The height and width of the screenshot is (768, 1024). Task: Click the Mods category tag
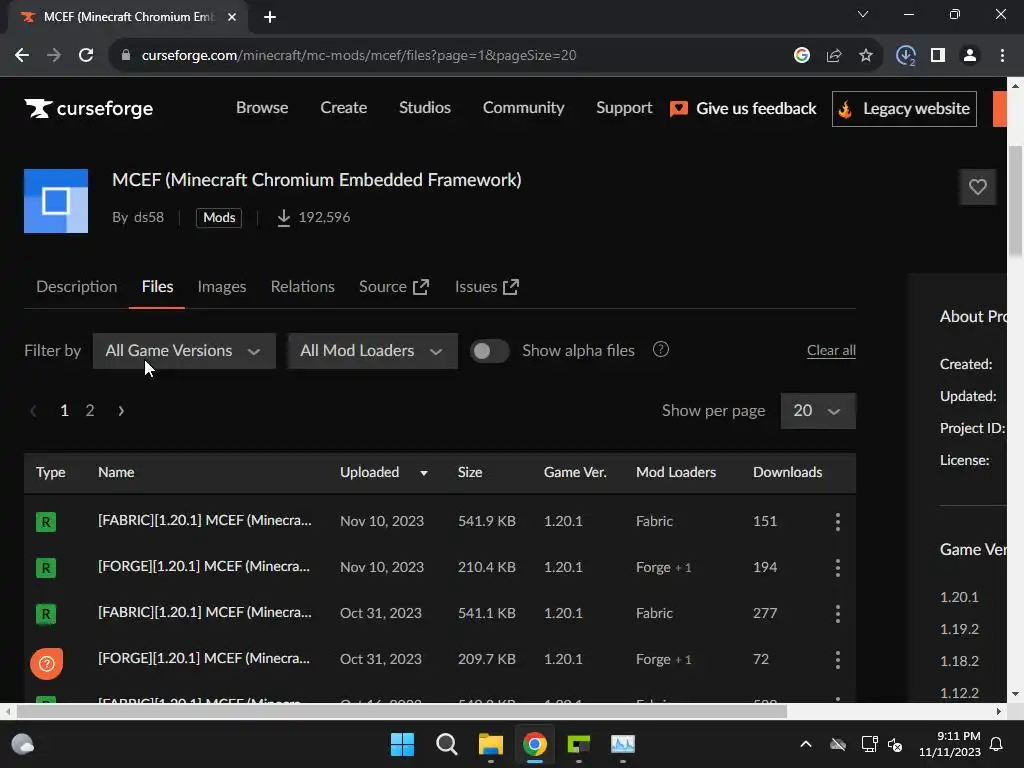(x=219, y=217)
